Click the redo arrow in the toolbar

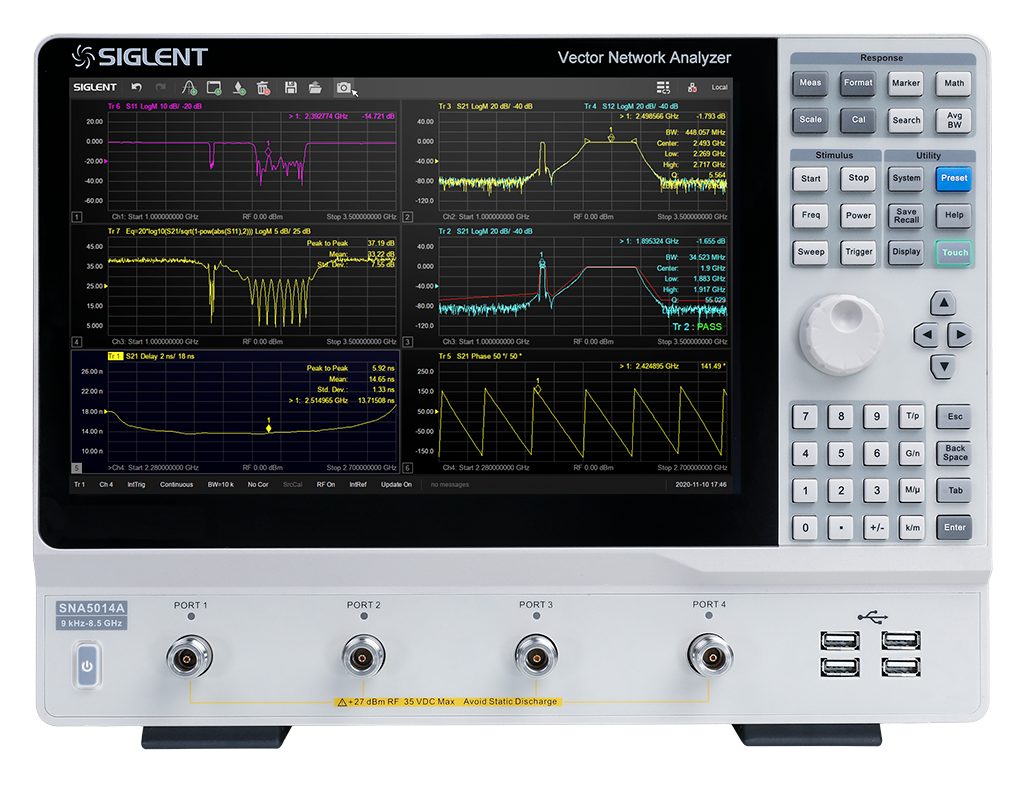pos(161,87)
